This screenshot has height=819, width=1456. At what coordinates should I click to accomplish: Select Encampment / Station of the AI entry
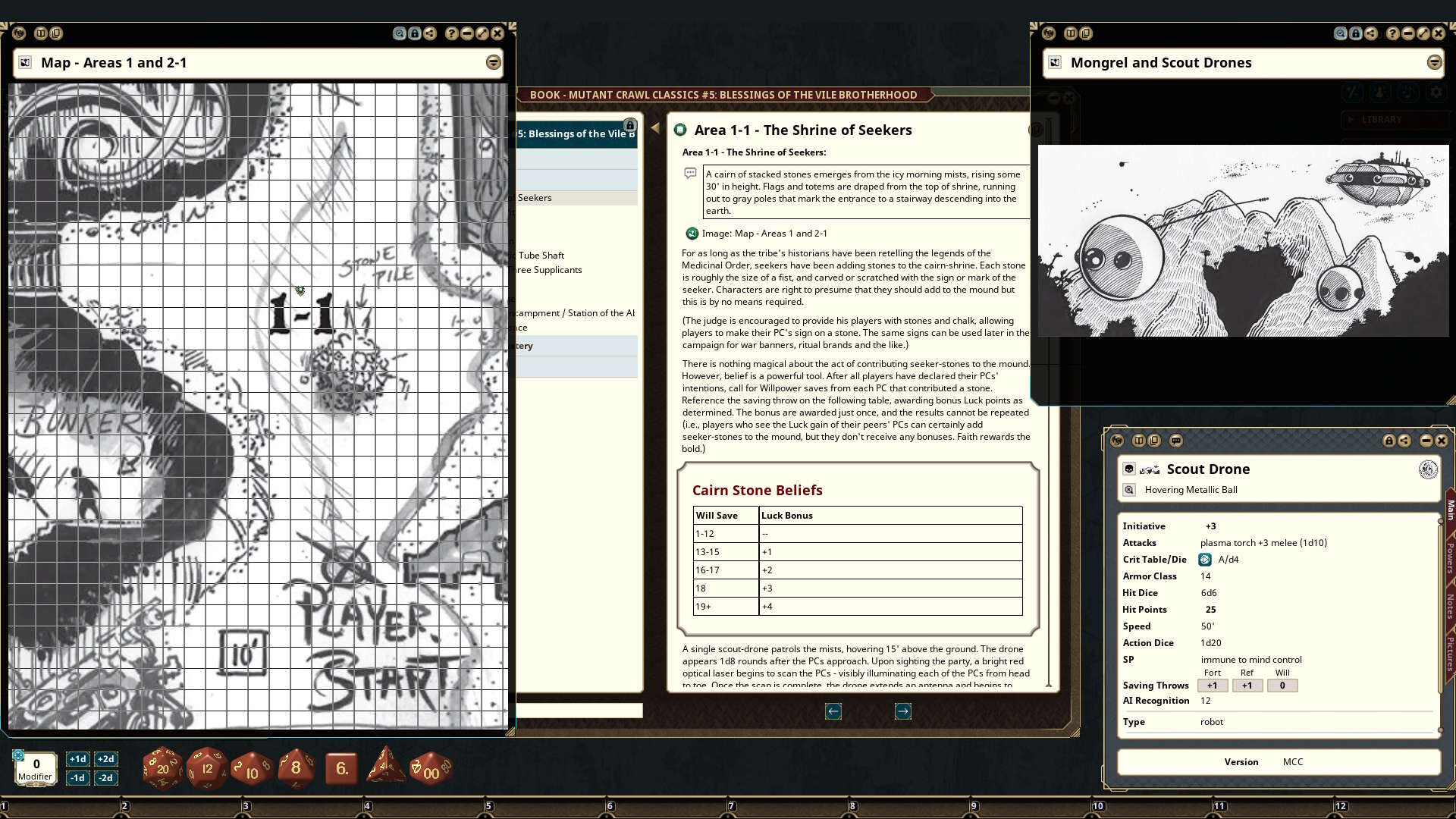point(575,313)
